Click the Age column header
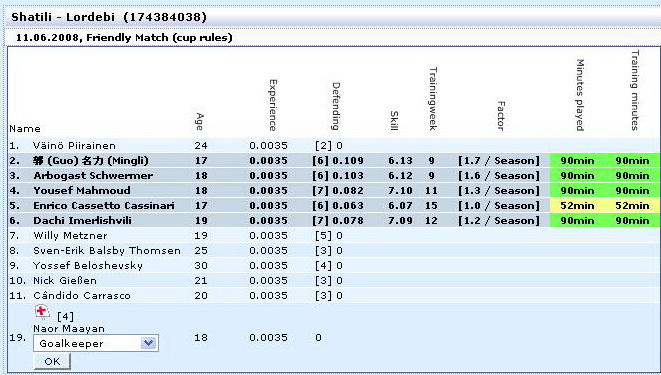The width and height of the screenshot is (661, 375). pyautogui.click(x=200, y=122)
